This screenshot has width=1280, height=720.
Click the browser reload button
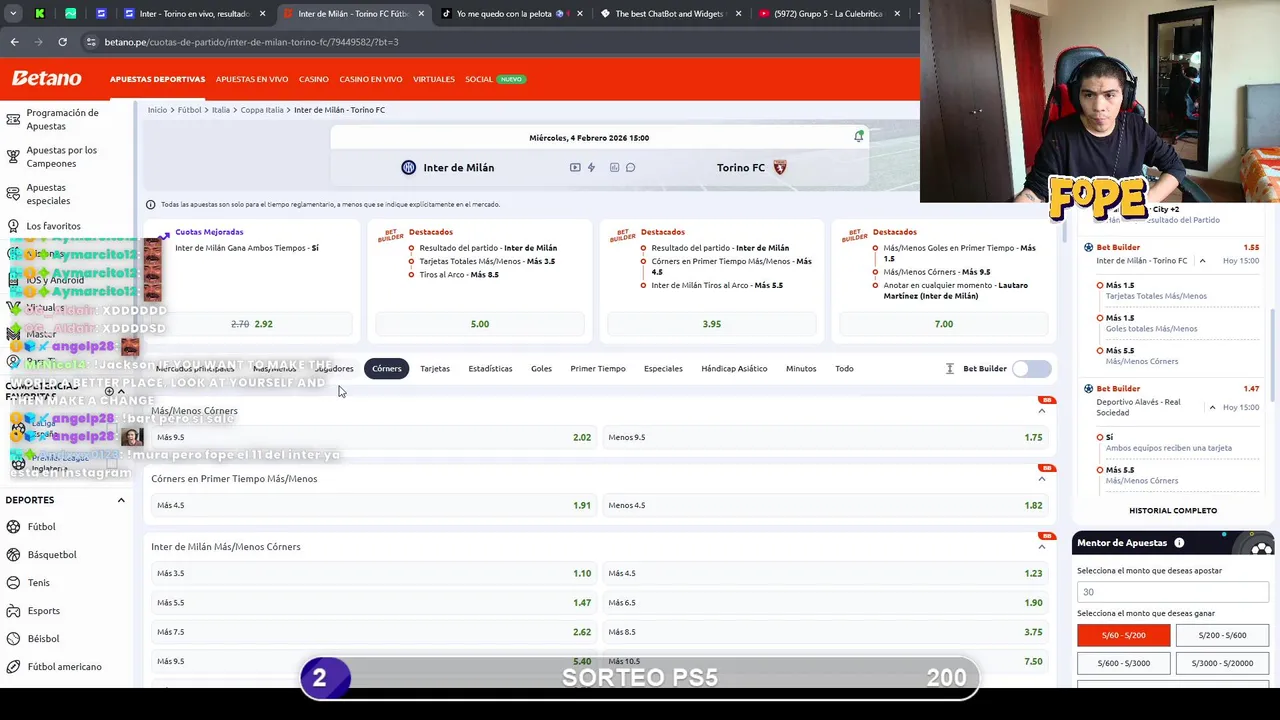(x=62, y=42)
